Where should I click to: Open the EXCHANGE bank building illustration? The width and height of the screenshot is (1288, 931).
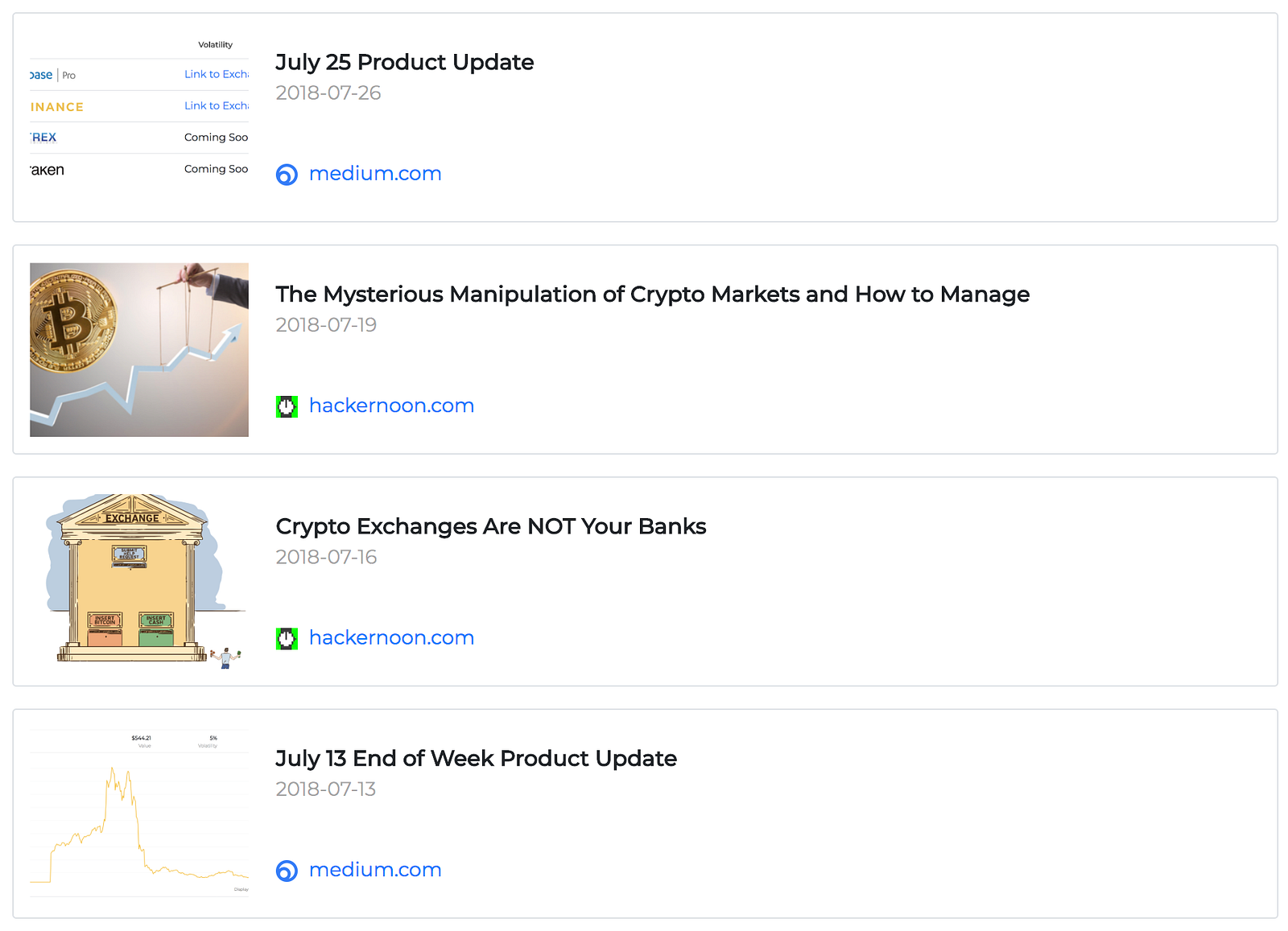139,582
